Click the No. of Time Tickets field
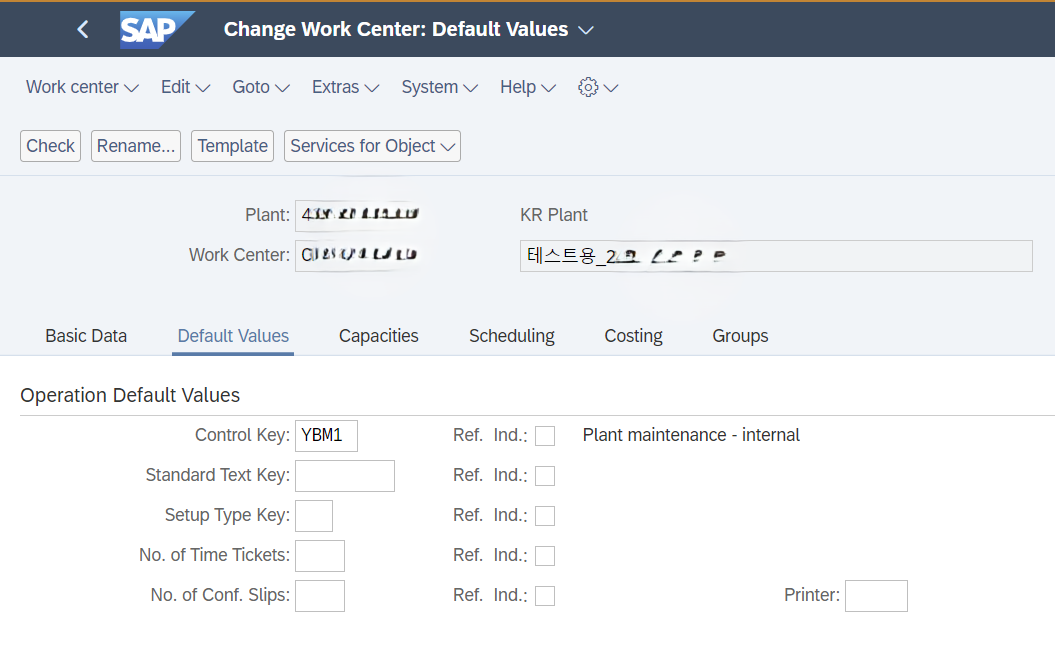 coord(320,556)
